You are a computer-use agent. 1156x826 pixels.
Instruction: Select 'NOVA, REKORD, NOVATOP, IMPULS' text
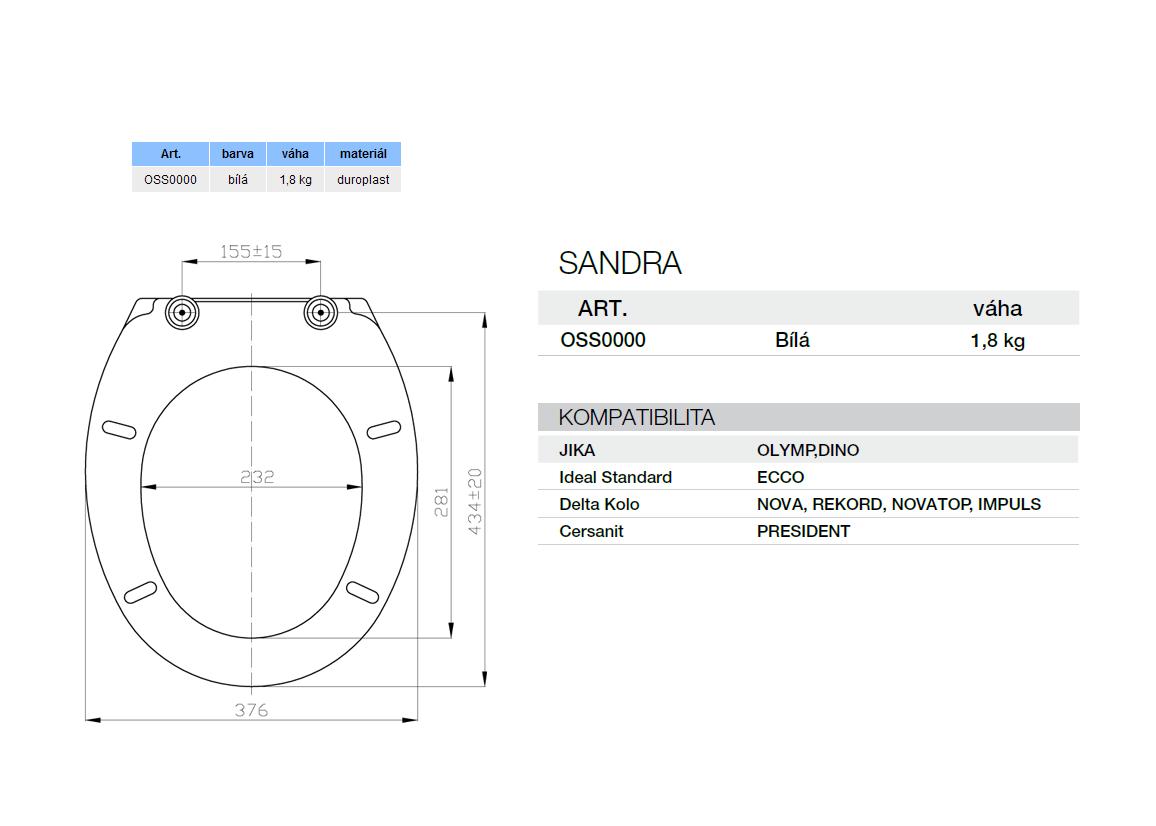coord(899,504)
